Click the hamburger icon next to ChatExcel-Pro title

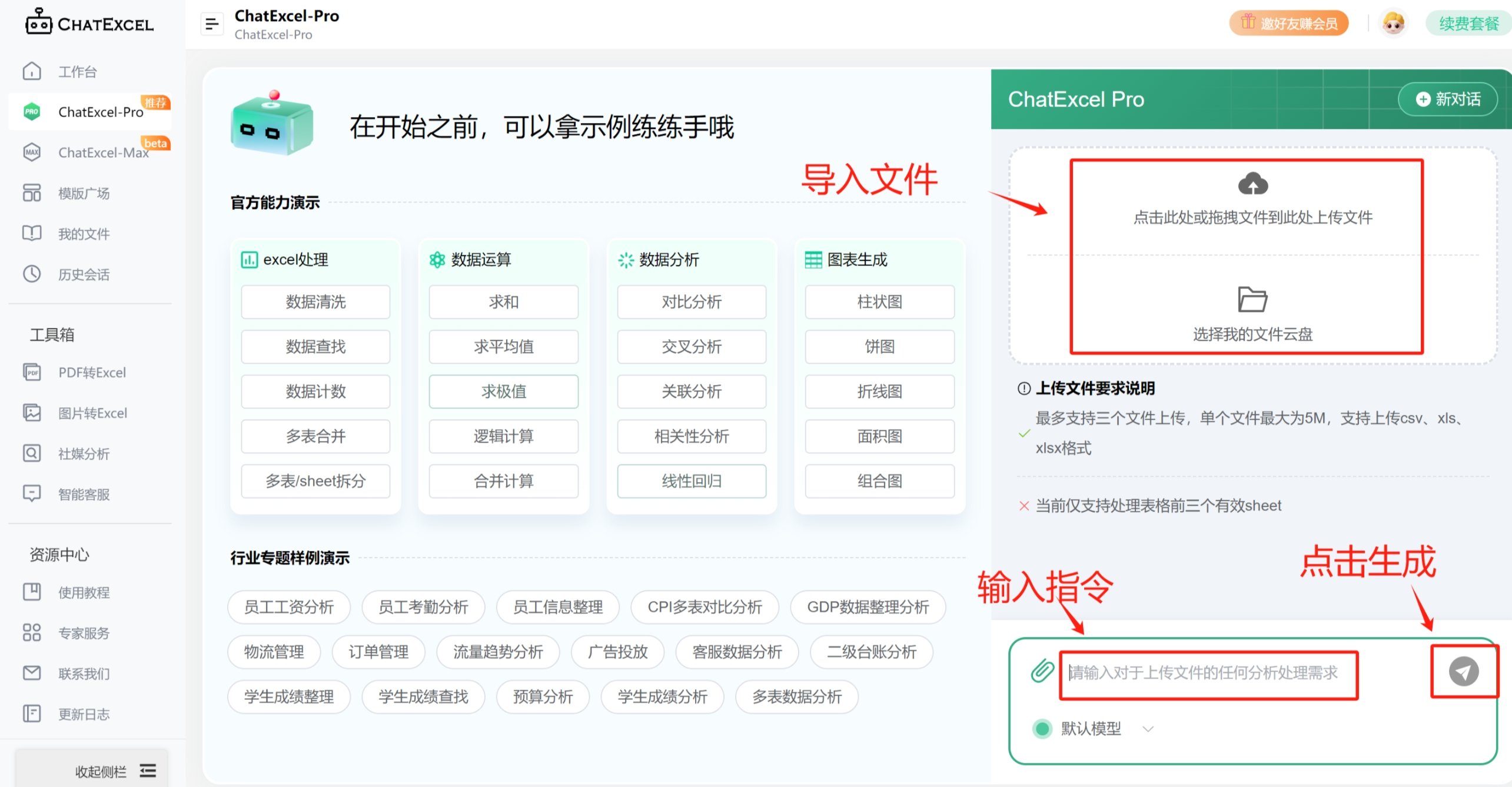tap(212, 24)
